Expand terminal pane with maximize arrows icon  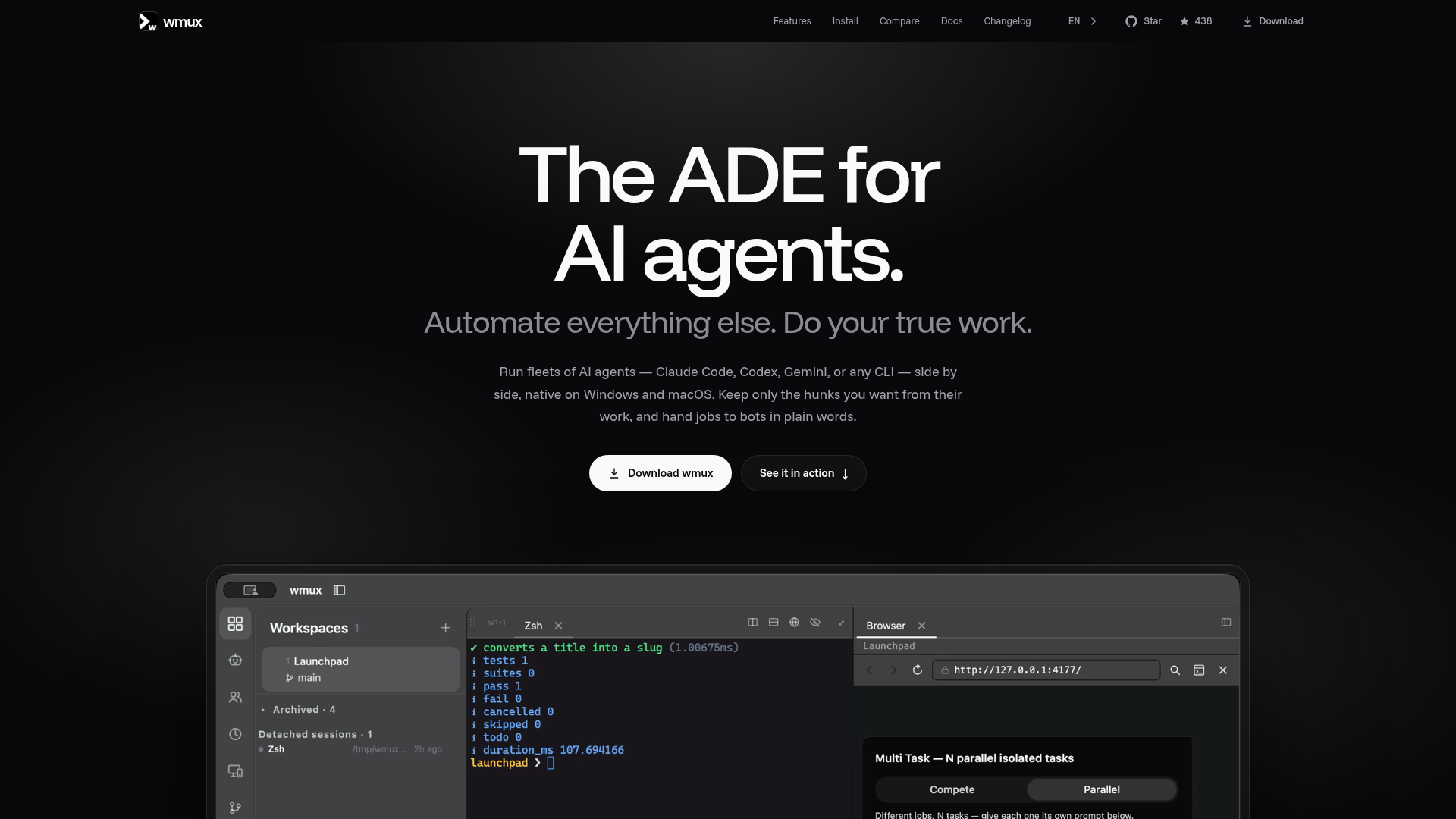pyautogui.click(x=841, y=623)
